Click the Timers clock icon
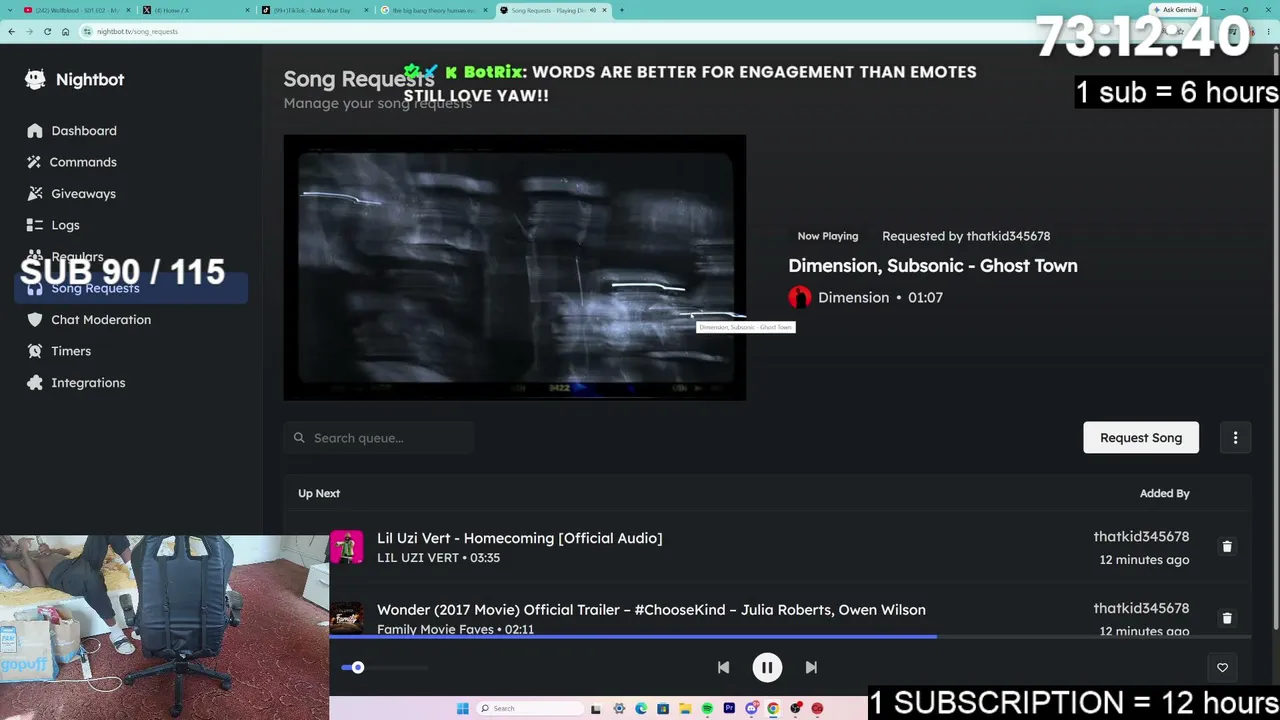Image resolution: width=1280 pixels, height=720 pixels. point(35,351)
